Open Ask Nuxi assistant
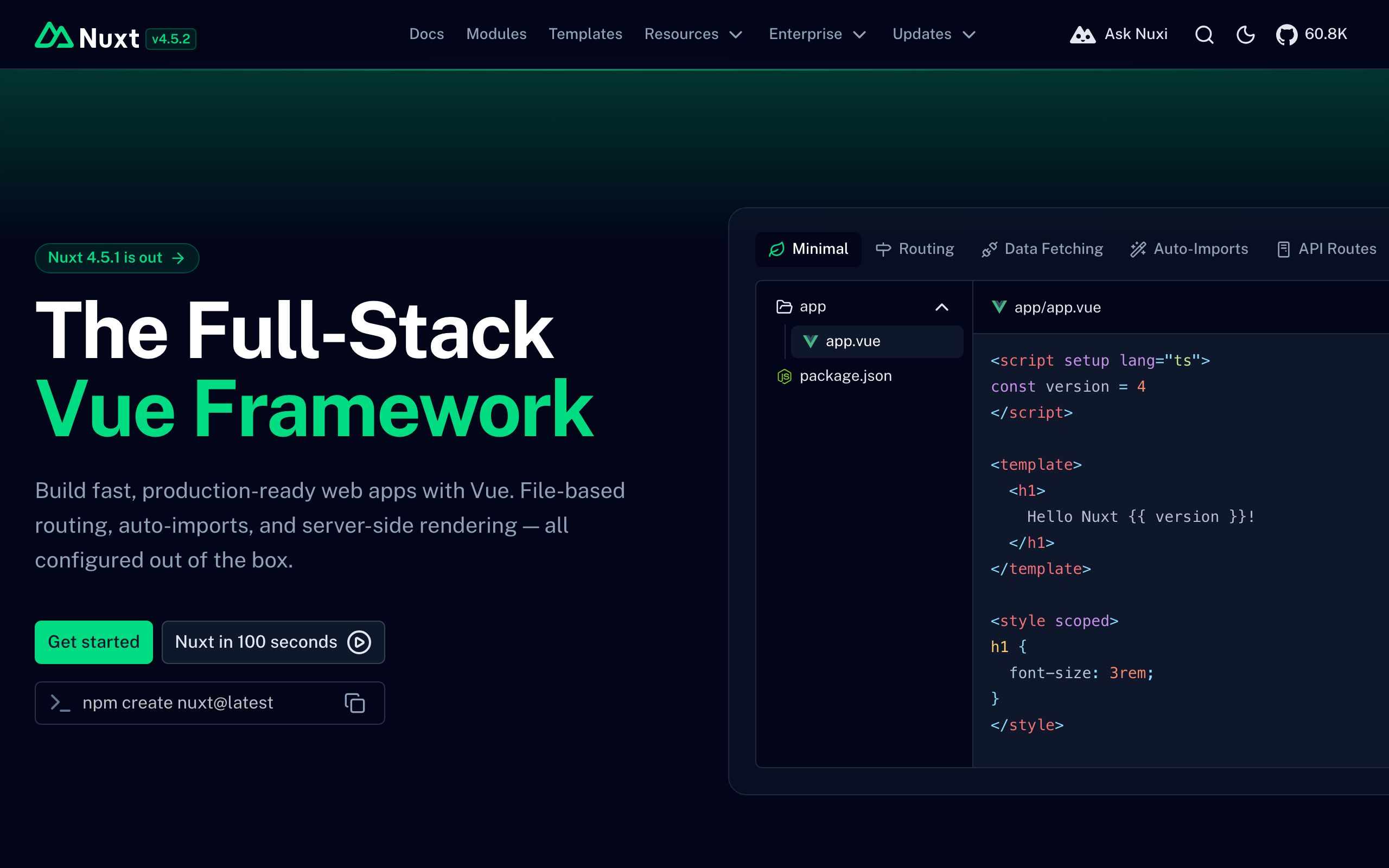Image resolution: width=1389 pixels, height=868 pixels. click(x=1119, y=34)
